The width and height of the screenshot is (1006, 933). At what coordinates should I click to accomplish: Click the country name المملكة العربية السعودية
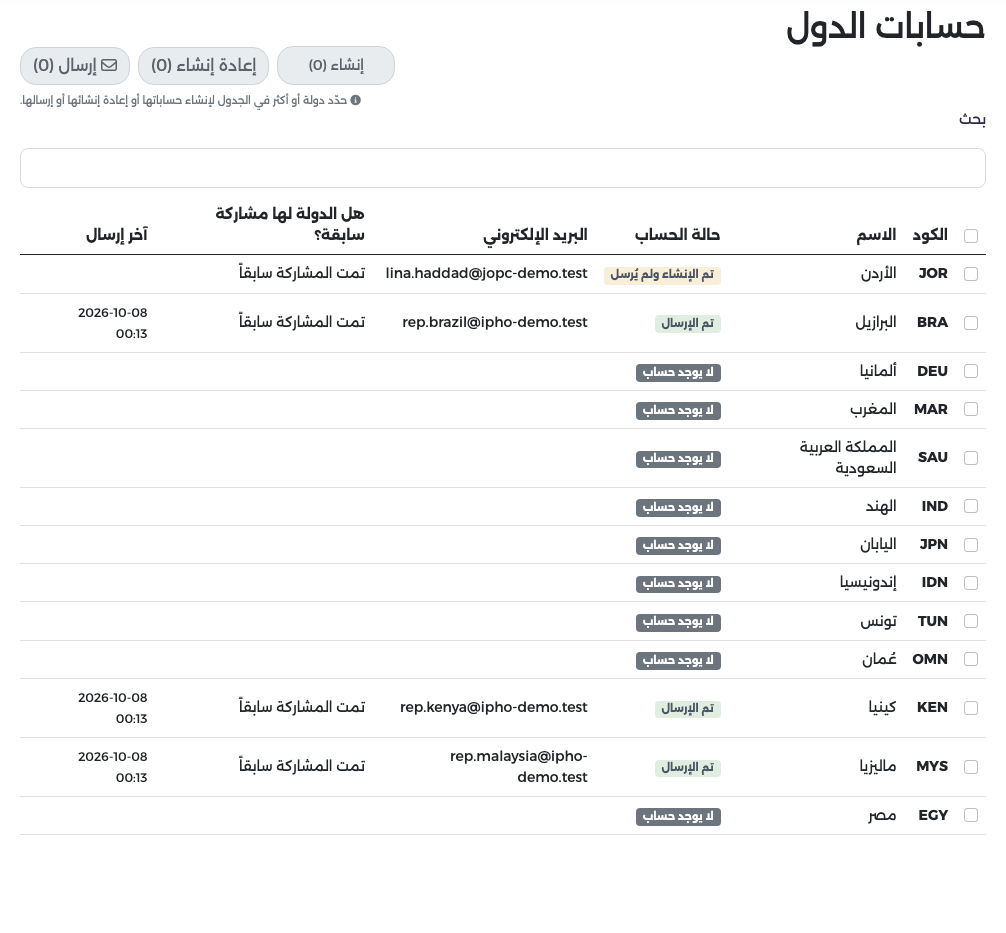point(848,457)
